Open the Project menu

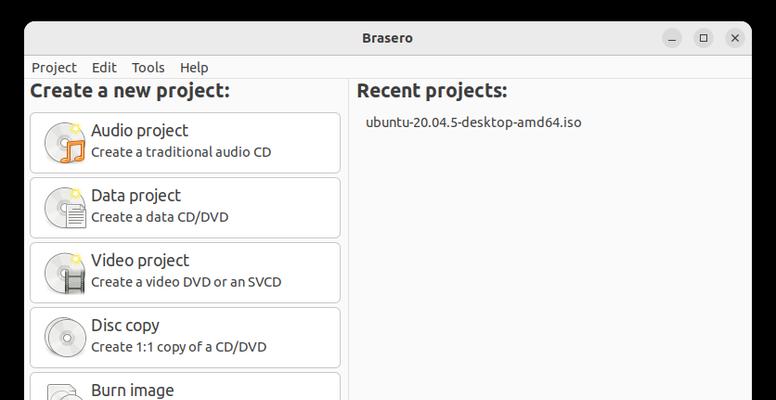pos(54,67)
